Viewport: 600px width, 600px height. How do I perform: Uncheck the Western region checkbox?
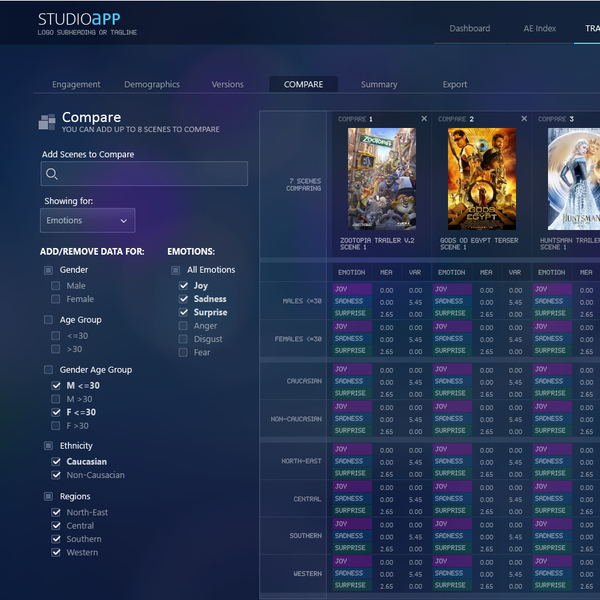[x=56, y=552]
